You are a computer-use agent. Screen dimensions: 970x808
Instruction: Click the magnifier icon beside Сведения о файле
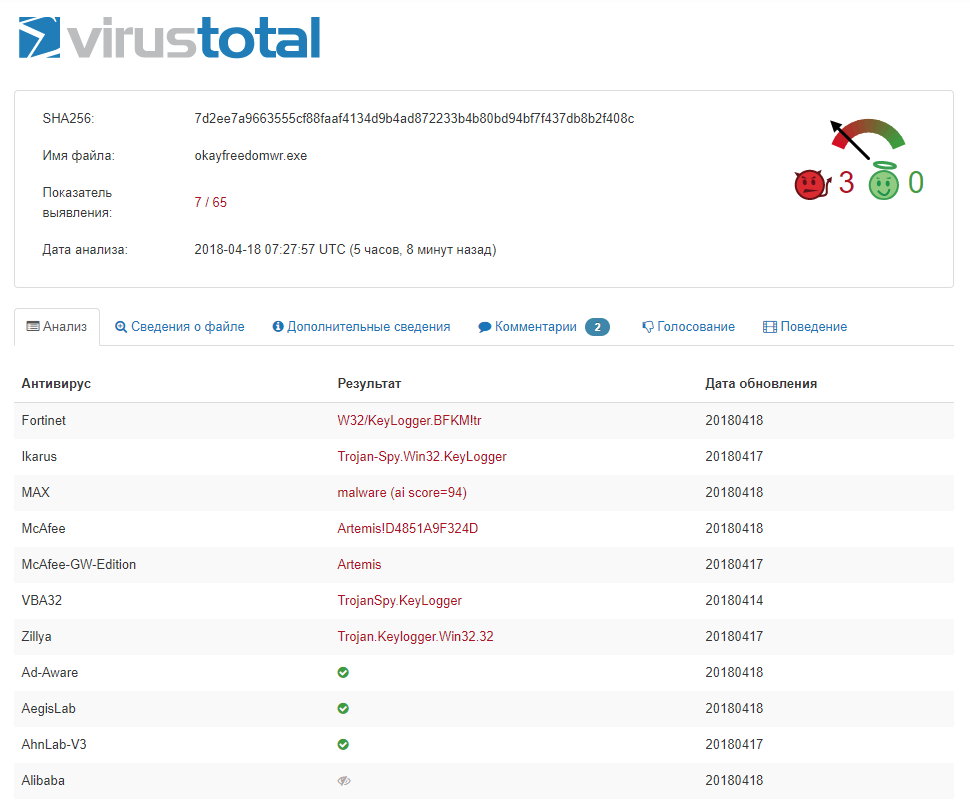click(121, 327)
